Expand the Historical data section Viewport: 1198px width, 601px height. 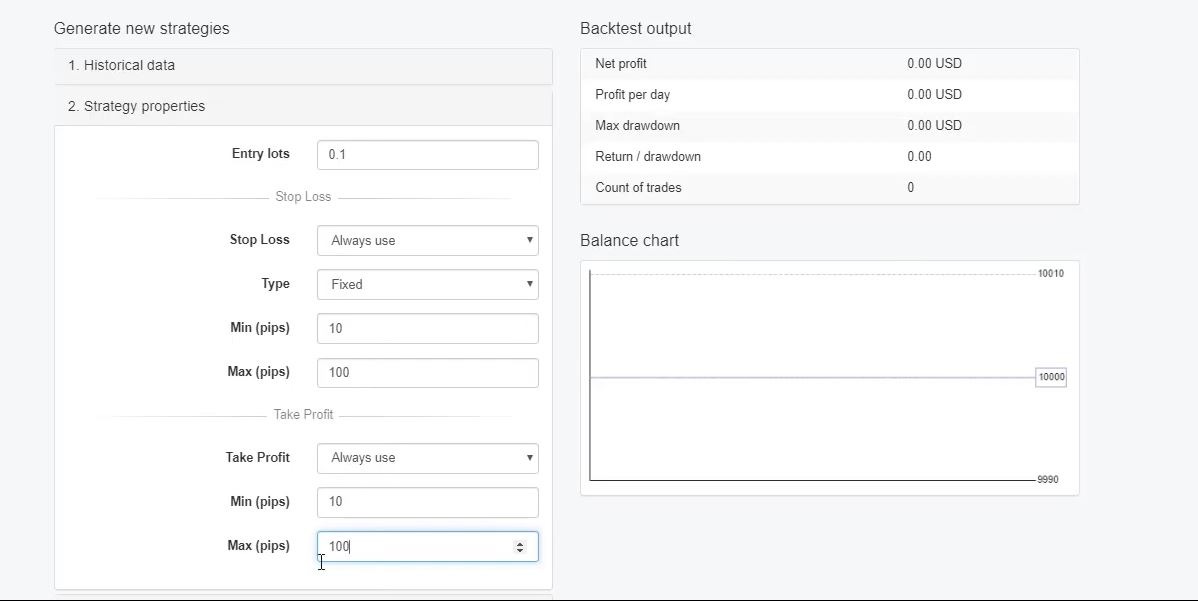[x=121, y=66]
